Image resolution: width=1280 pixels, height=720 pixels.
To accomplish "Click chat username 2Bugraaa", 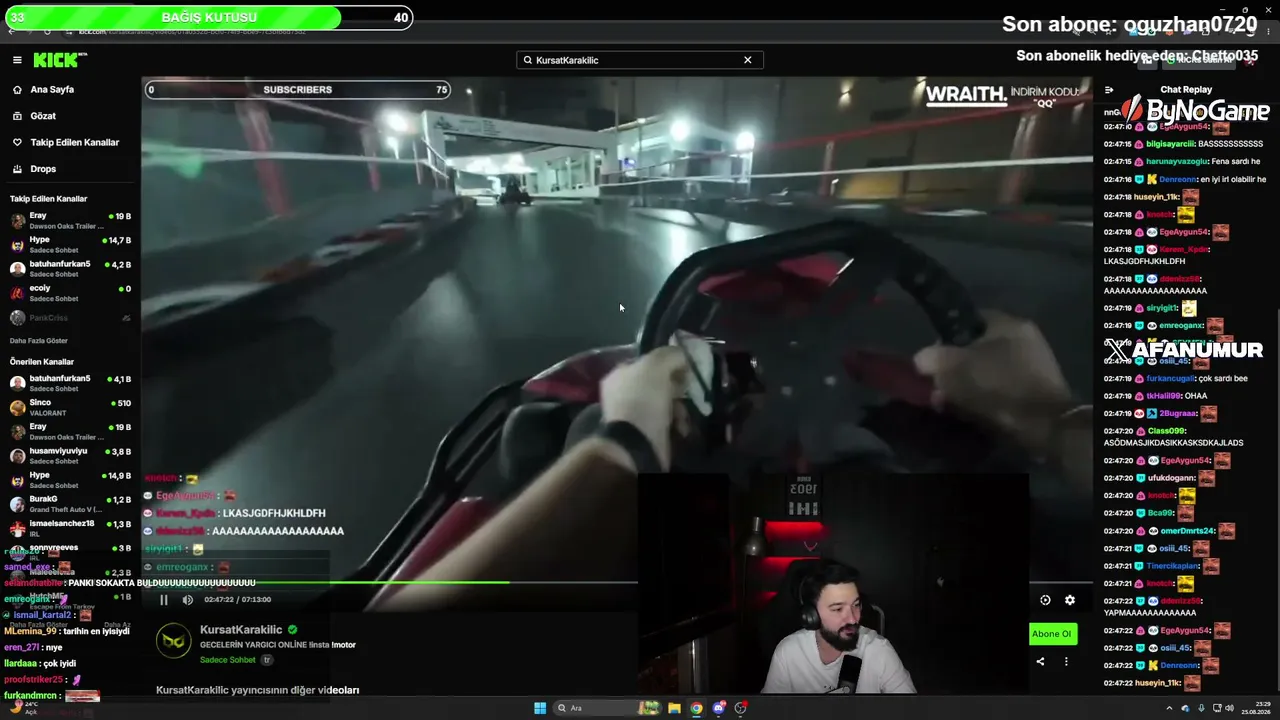I will coord(1177,414).
